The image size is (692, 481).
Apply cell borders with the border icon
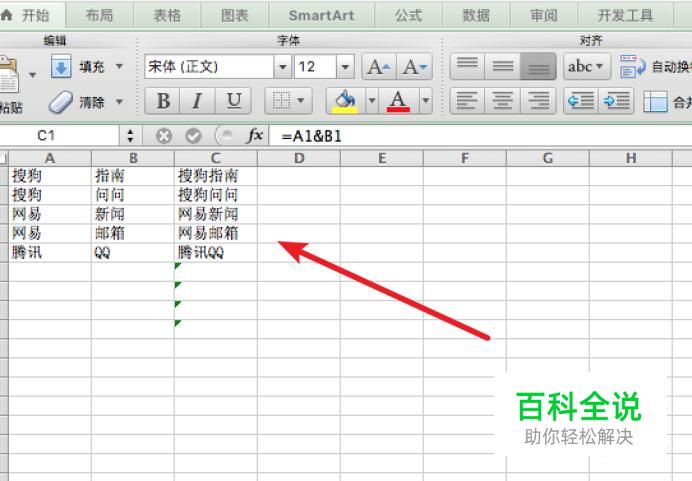pyautogui.click(x=281, y=101)
